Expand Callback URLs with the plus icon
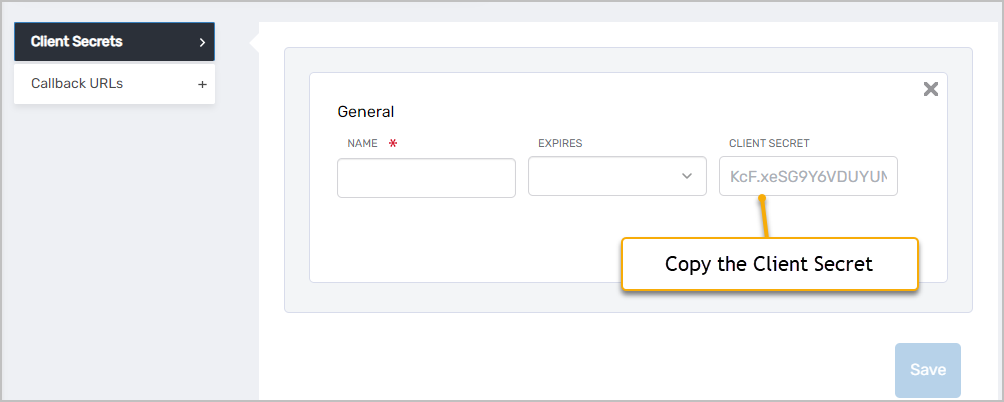1004x402 pixels. [x=202, y=84]
